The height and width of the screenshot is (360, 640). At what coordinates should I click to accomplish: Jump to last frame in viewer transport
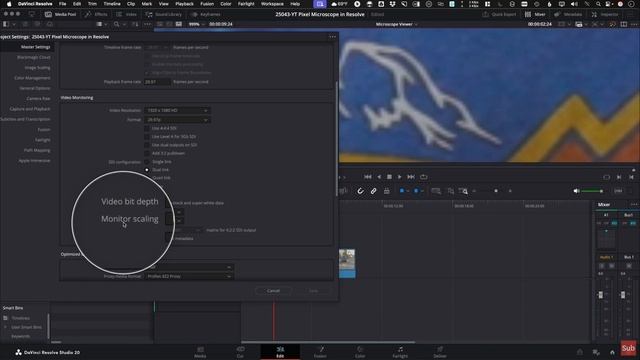[x=411, y=177]
